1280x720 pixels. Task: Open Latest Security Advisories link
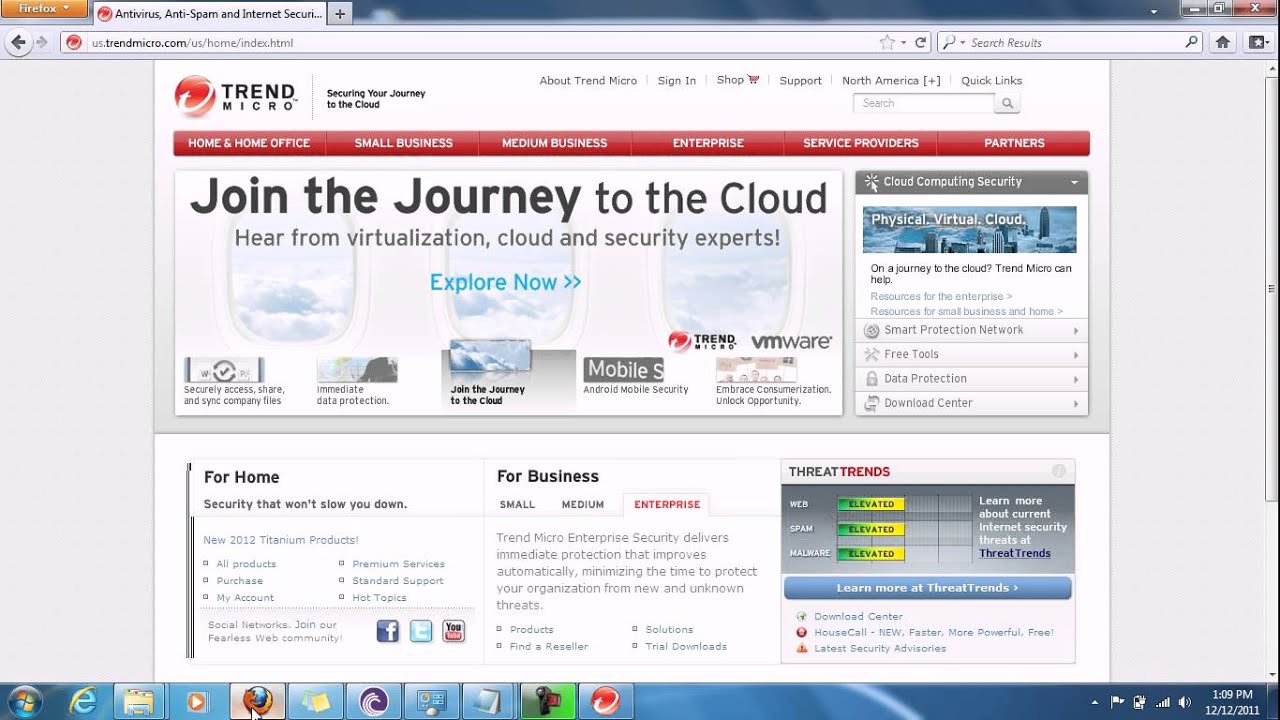click(x=880, y=648)
